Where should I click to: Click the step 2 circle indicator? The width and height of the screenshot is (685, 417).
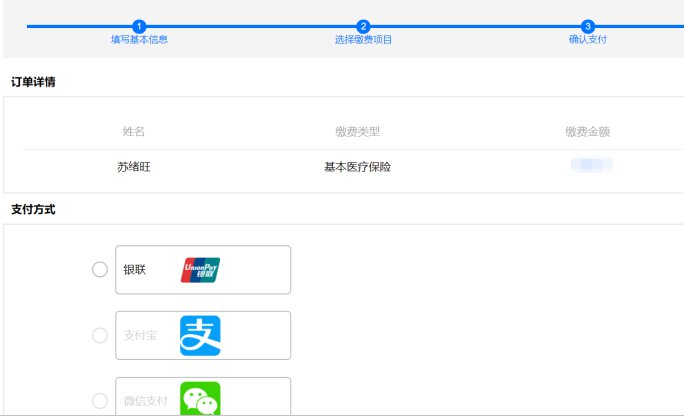[363, 26]
